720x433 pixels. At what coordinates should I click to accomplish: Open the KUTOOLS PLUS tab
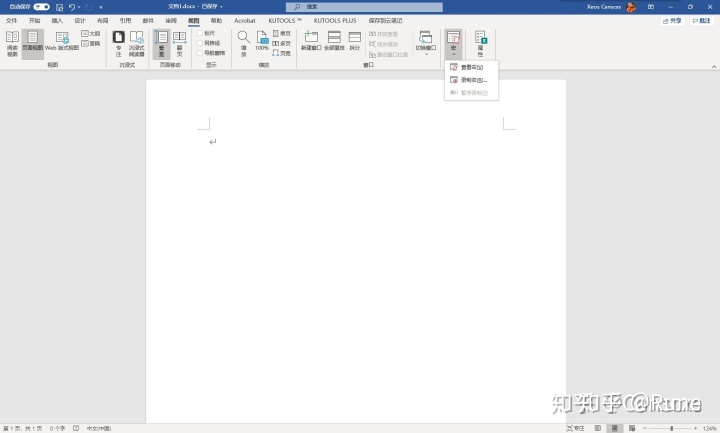tap(335, 21)
